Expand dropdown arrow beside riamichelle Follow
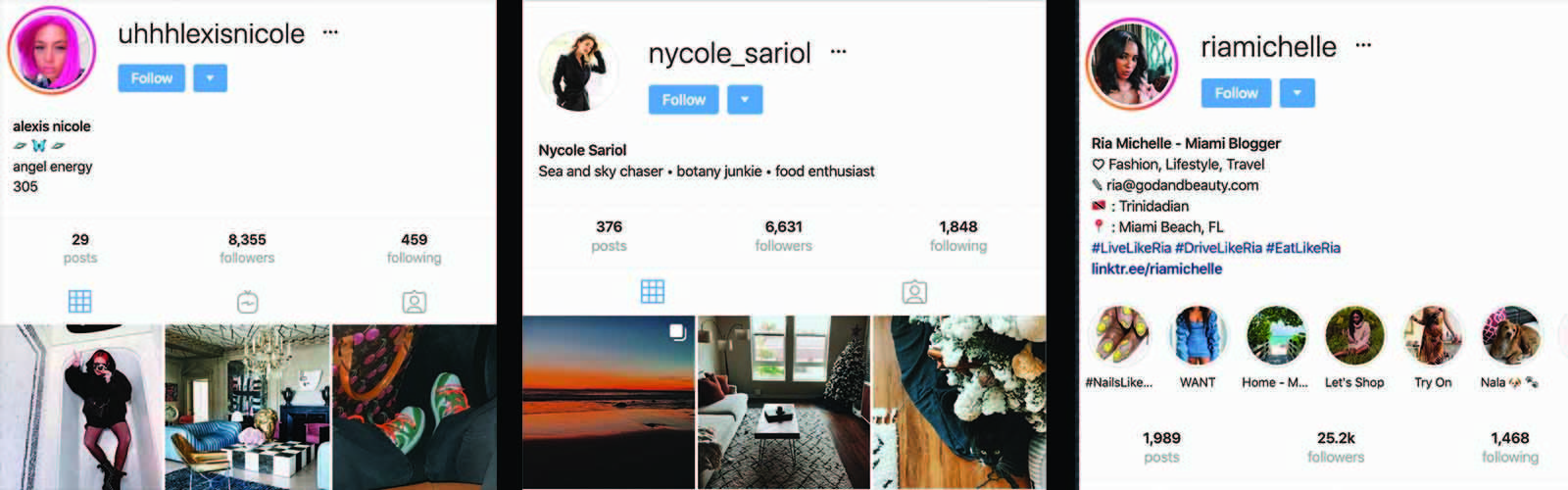The image size is (1568, 490). pos(1298,93)
